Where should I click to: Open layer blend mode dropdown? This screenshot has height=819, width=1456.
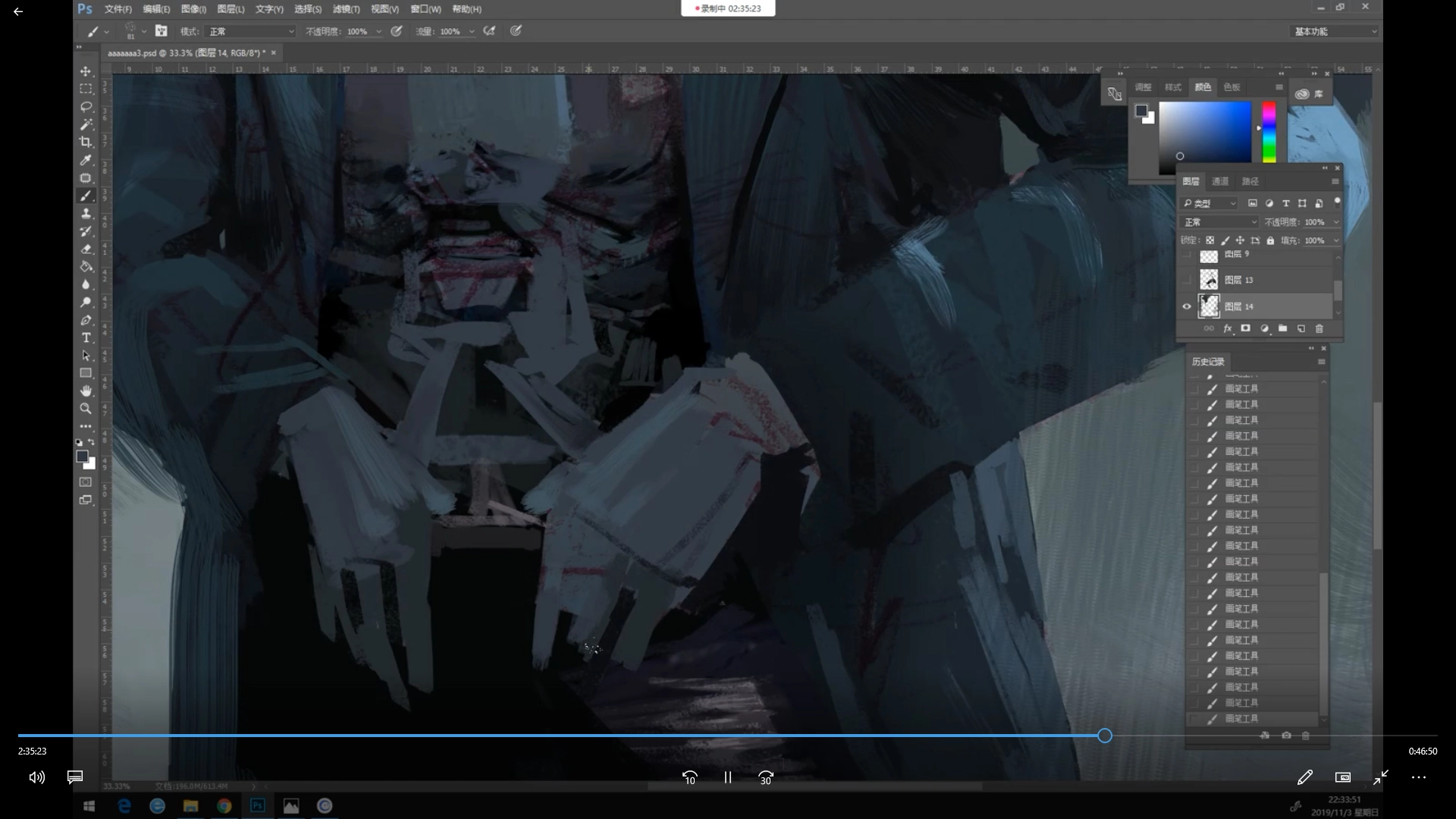tap(1219, 222)
